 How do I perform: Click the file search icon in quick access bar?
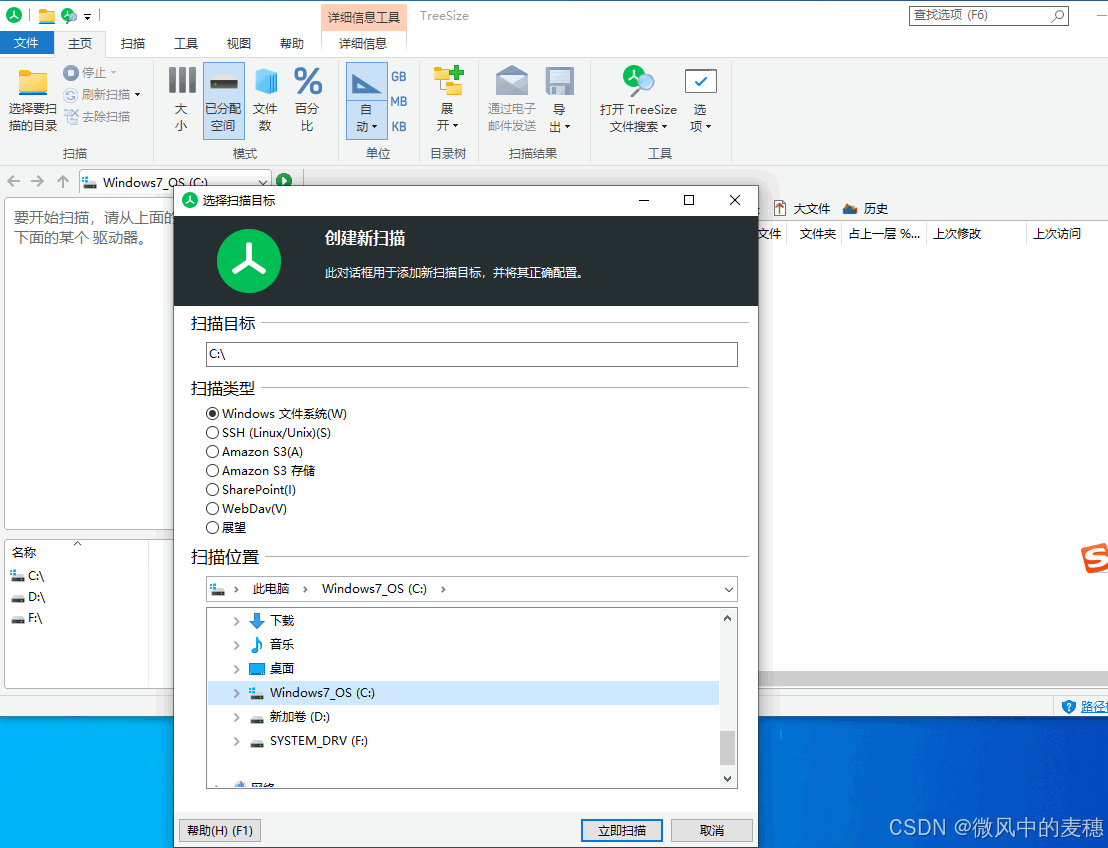[x=69, y=16]
